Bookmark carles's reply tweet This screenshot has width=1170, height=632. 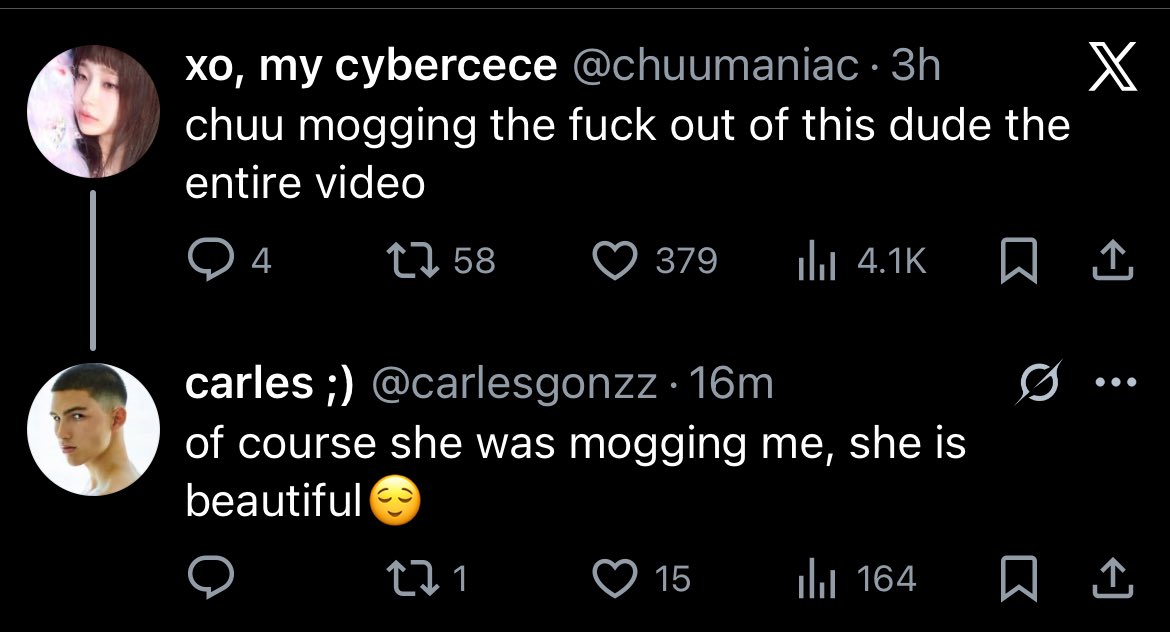coord(1016,578)
